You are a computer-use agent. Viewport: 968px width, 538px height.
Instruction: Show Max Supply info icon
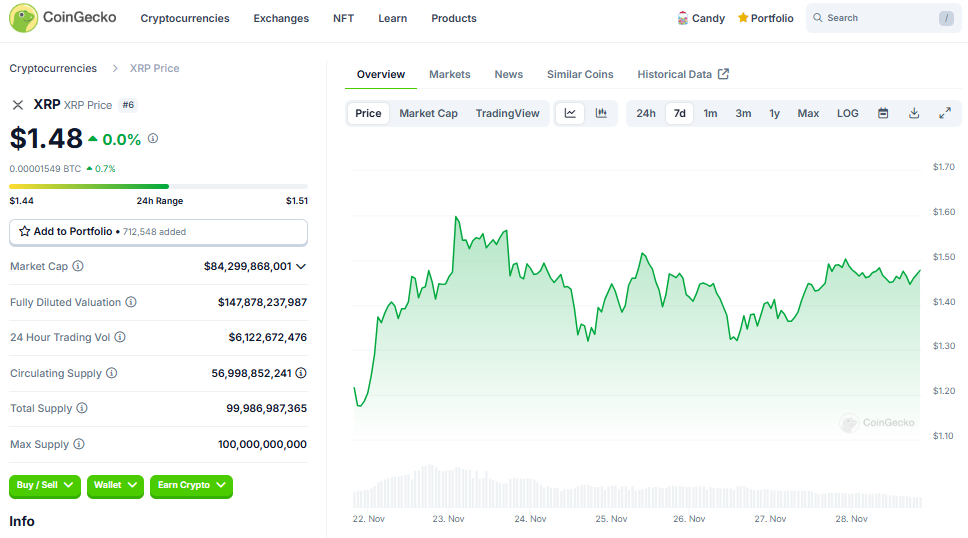[x=79, y=444]
